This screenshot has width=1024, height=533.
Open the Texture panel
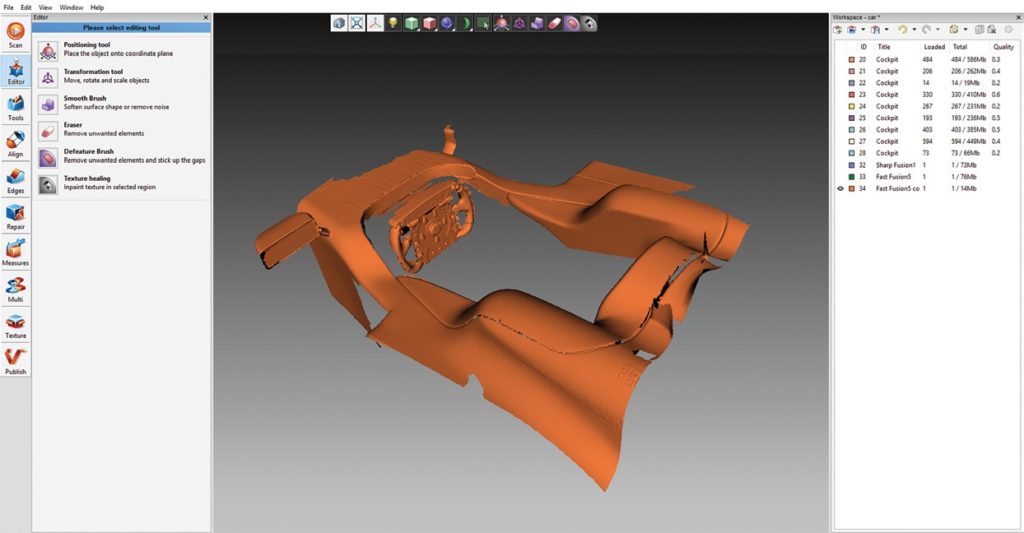coord(15,325)
